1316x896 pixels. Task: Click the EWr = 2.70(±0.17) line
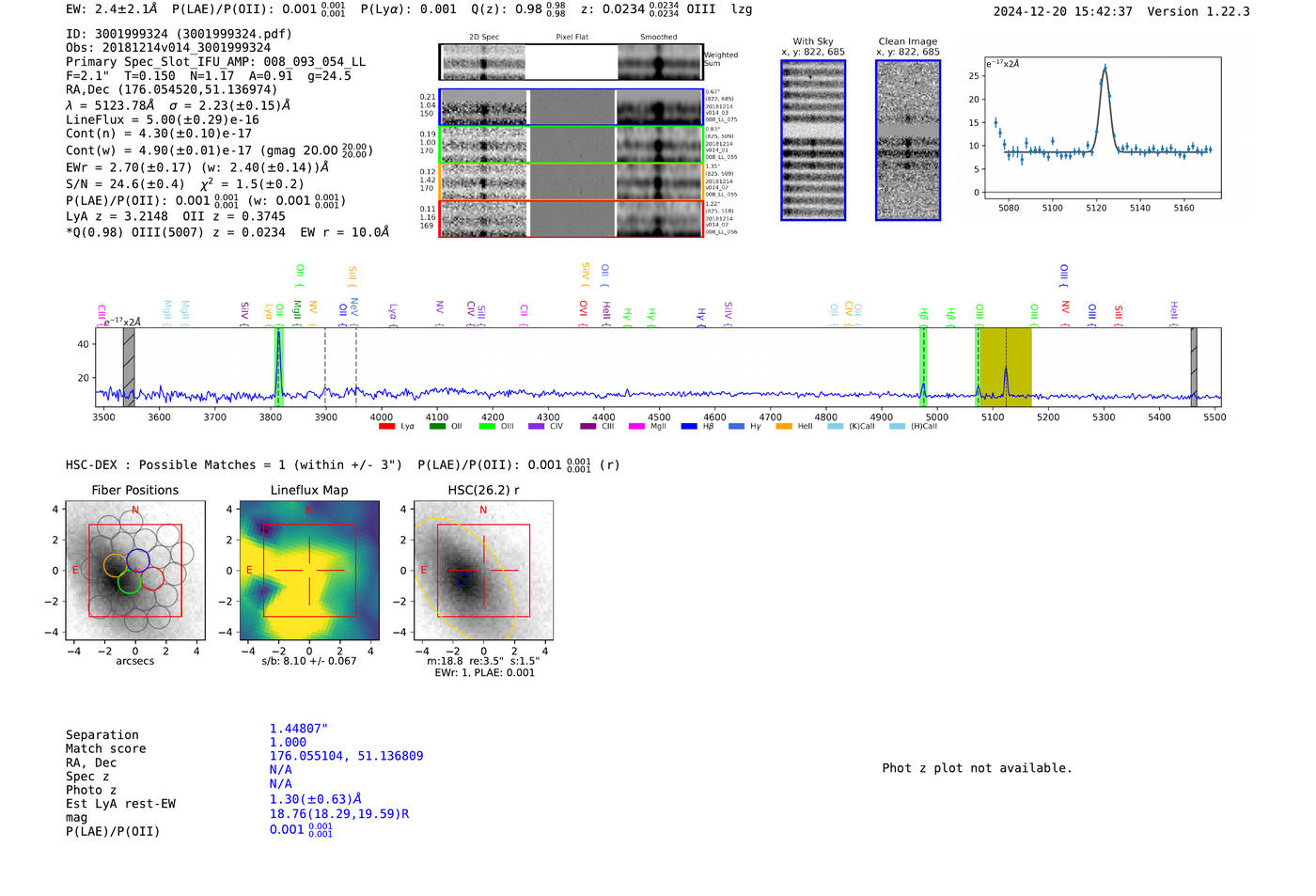pos(197,167)
